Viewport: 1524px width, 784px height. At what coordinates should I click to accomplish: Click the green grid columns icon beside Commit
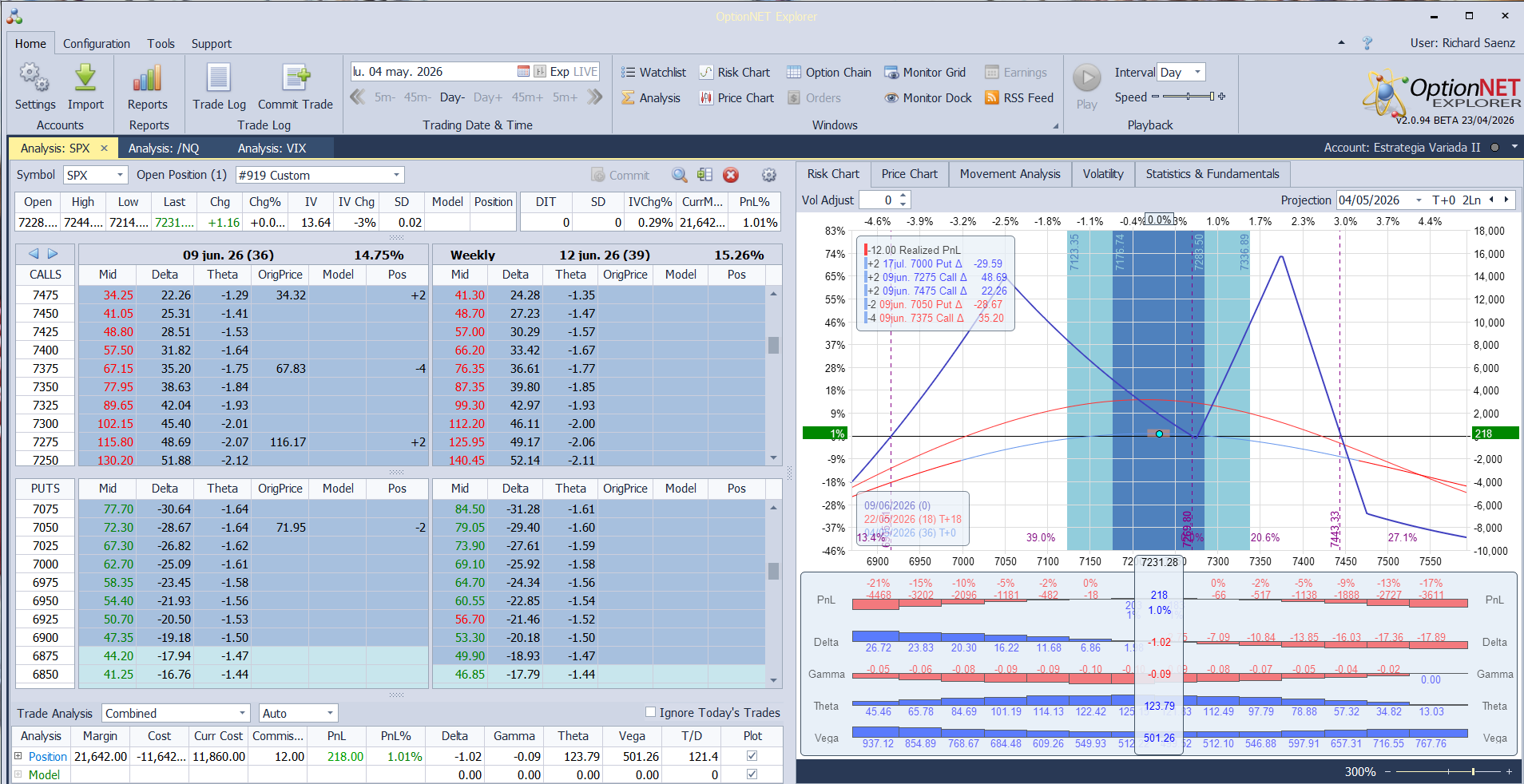click(x=704, y=175)
